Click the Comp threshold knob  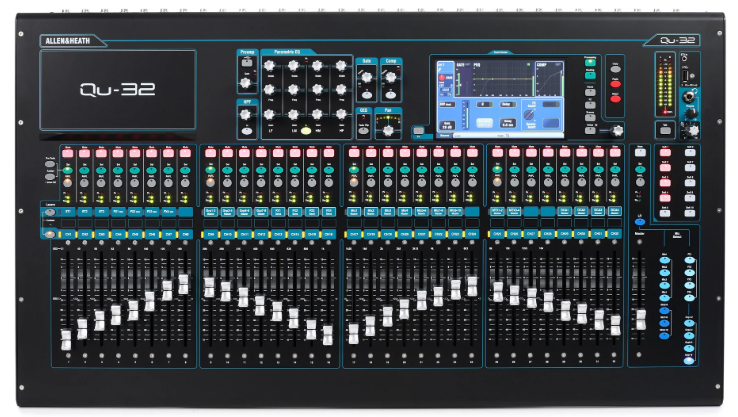[390, 77]
